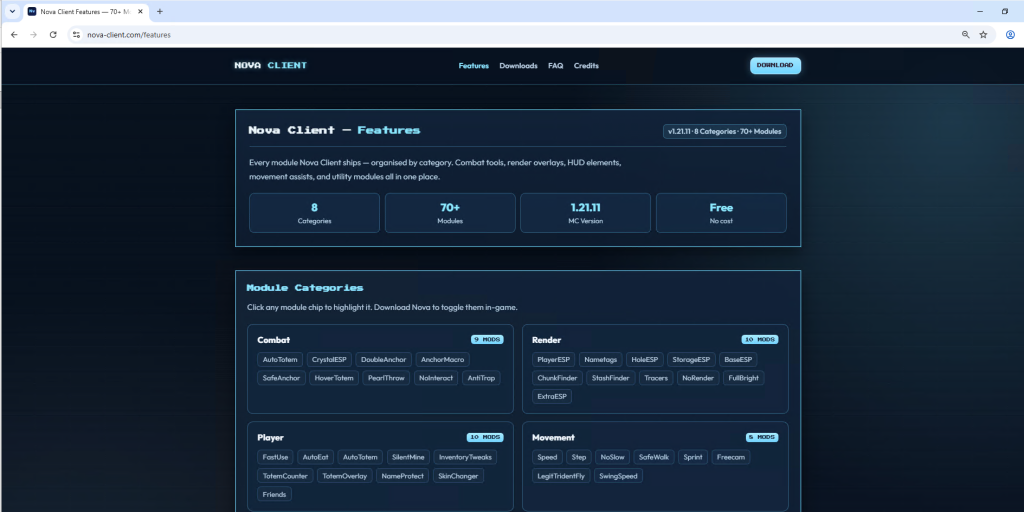Highlight the AntiTrap module chip
Viewport: 1024px width, 512px height.
(x=481, y=378)
